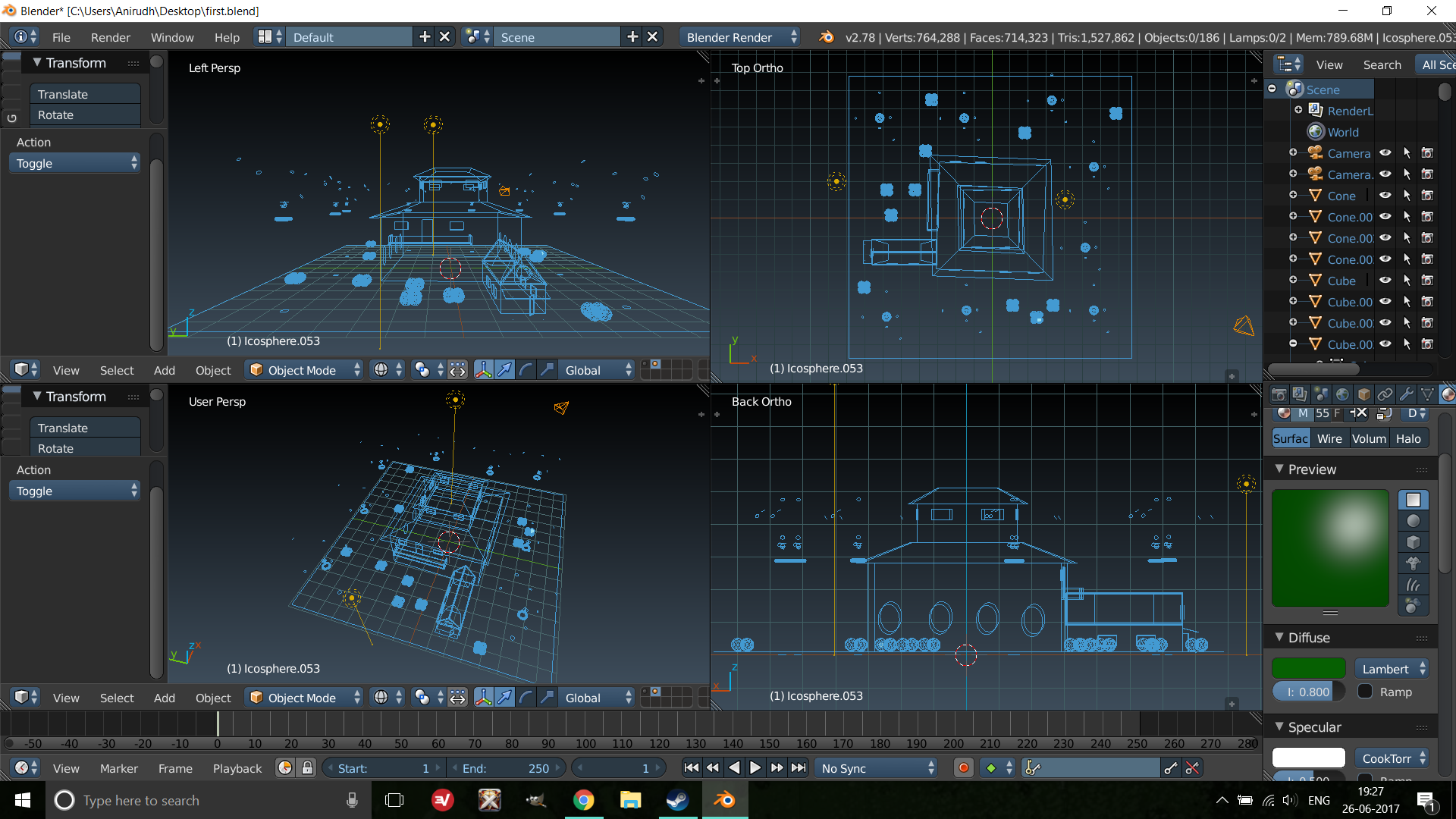The height and width of the screenshot is (819, 1456).
Task: Open the Modifiers wrench properties tab
Action: (1406, 394)
